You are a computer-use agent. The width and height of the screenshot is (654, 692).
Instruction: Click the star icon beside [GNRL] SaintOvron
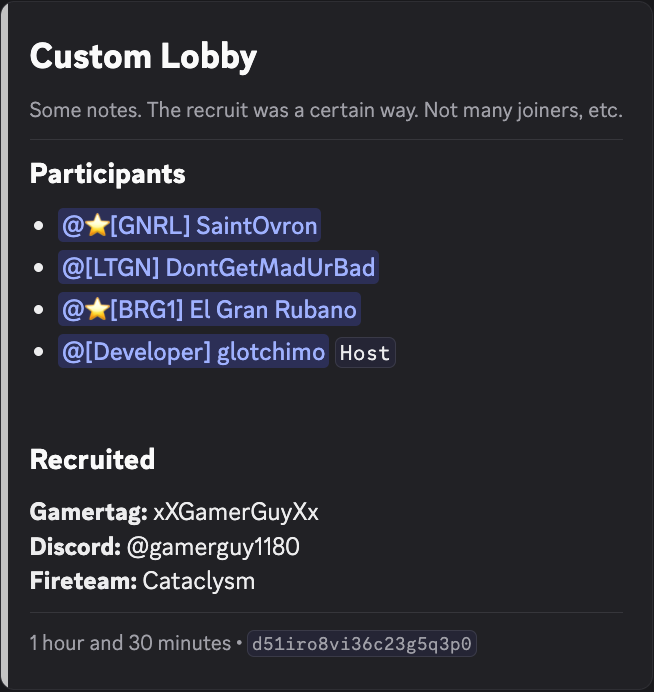(x=96, y=225)
